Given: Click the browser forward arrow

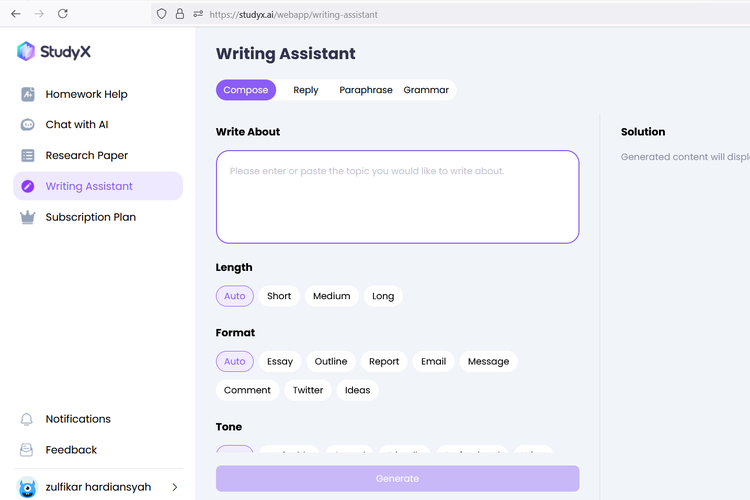Looking at the screenshot, I should [39, 14].
